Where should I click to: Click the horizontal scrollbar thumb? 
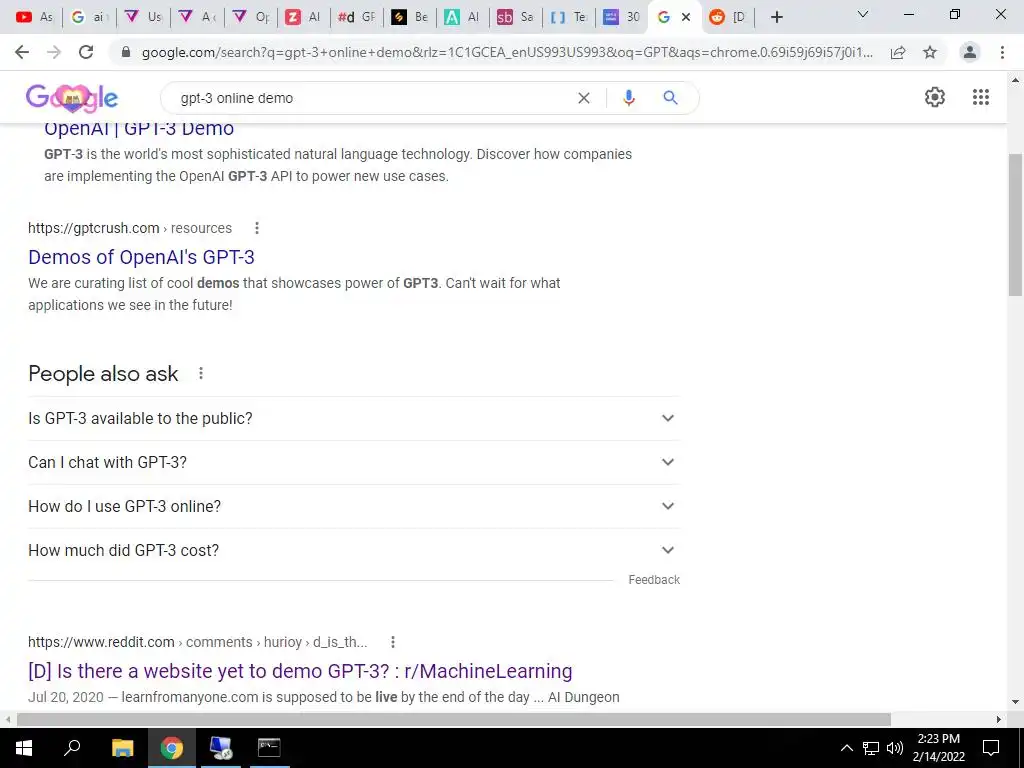pyautogui.click(x=454, y=719)
